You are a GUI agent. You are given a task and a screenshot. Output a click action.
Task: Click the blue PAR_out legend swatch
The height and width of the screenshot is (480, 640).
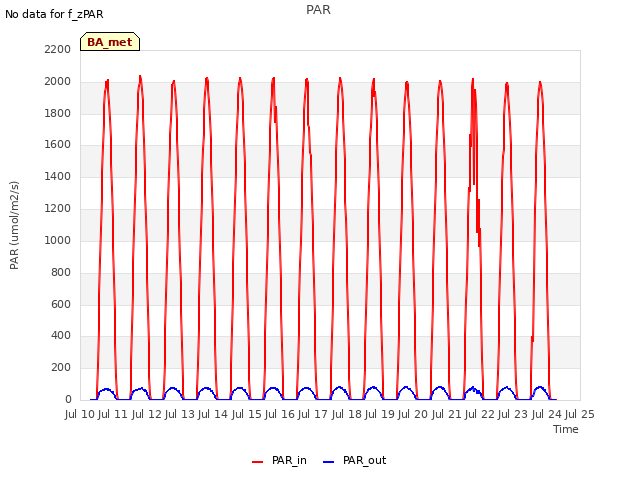(329, 462)
